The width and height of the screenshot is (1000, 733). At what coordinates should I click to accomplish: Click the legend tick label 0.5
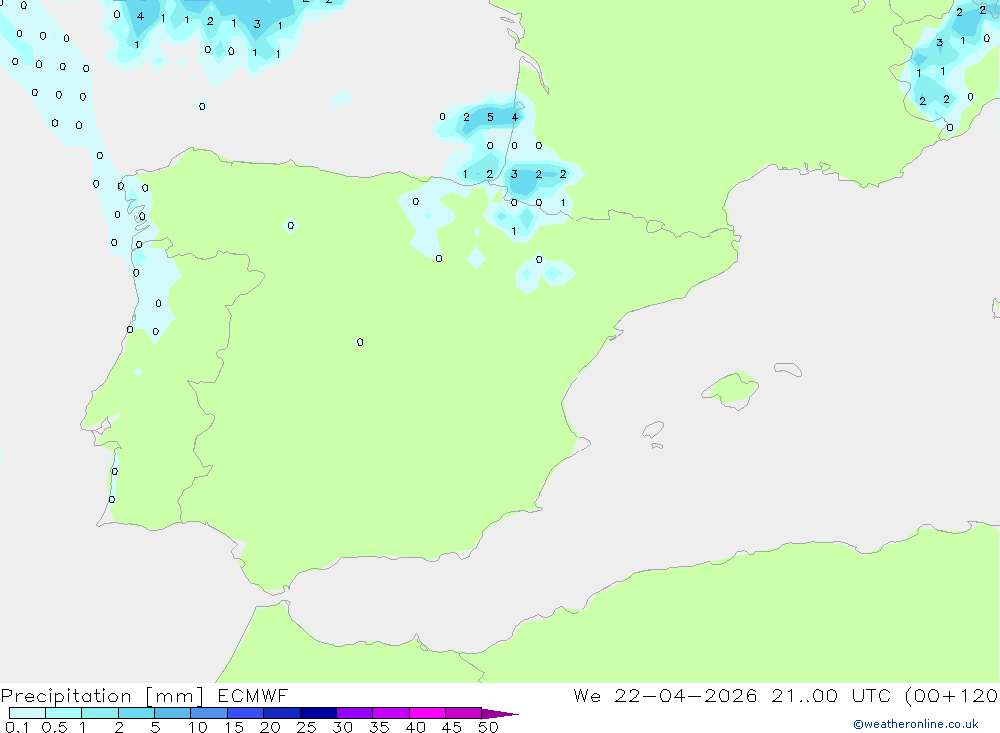pyautogui.click(x=54, y=727)
